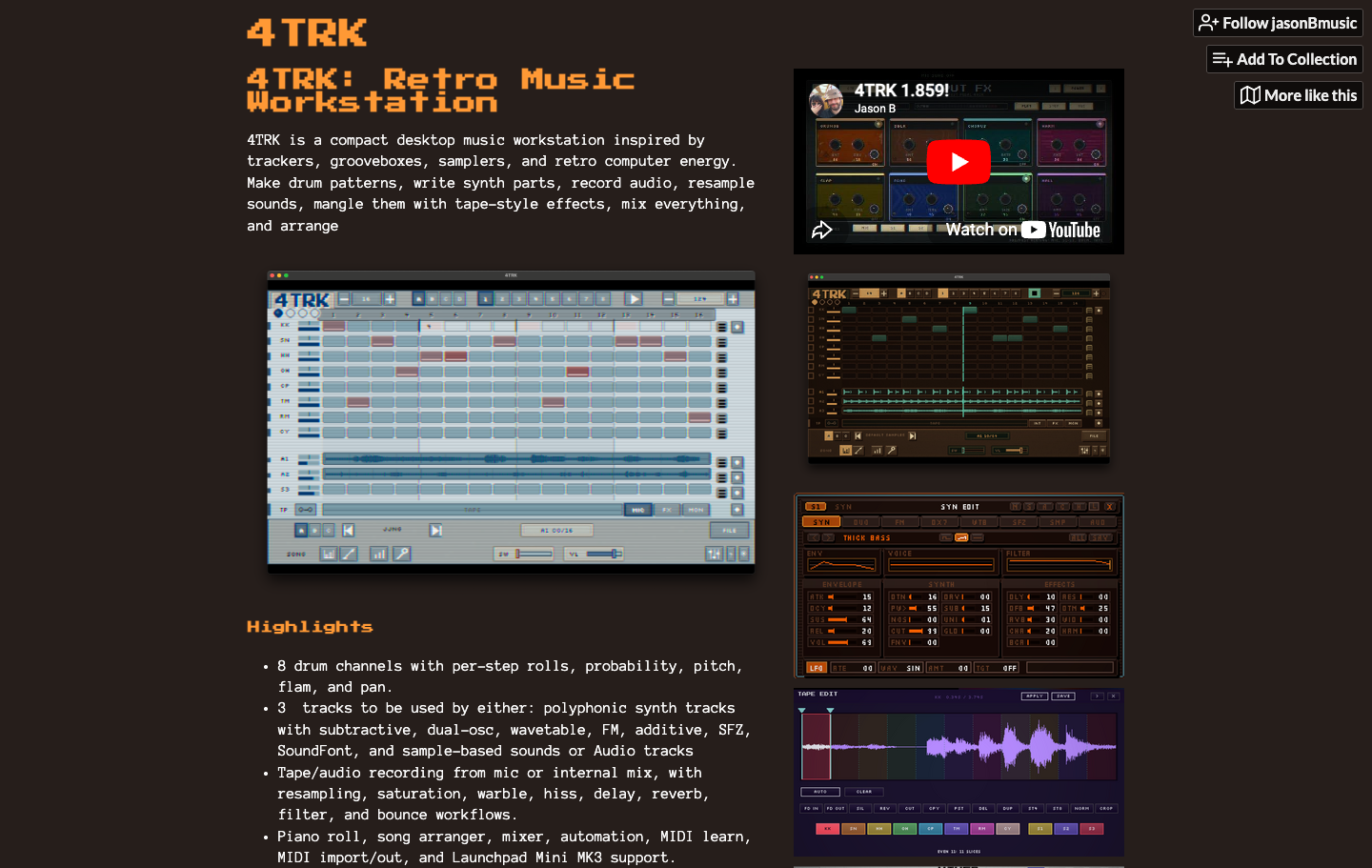Open the TAPE EDIT waveform thumbnail
1372x868 pixels.
[958, 772]
